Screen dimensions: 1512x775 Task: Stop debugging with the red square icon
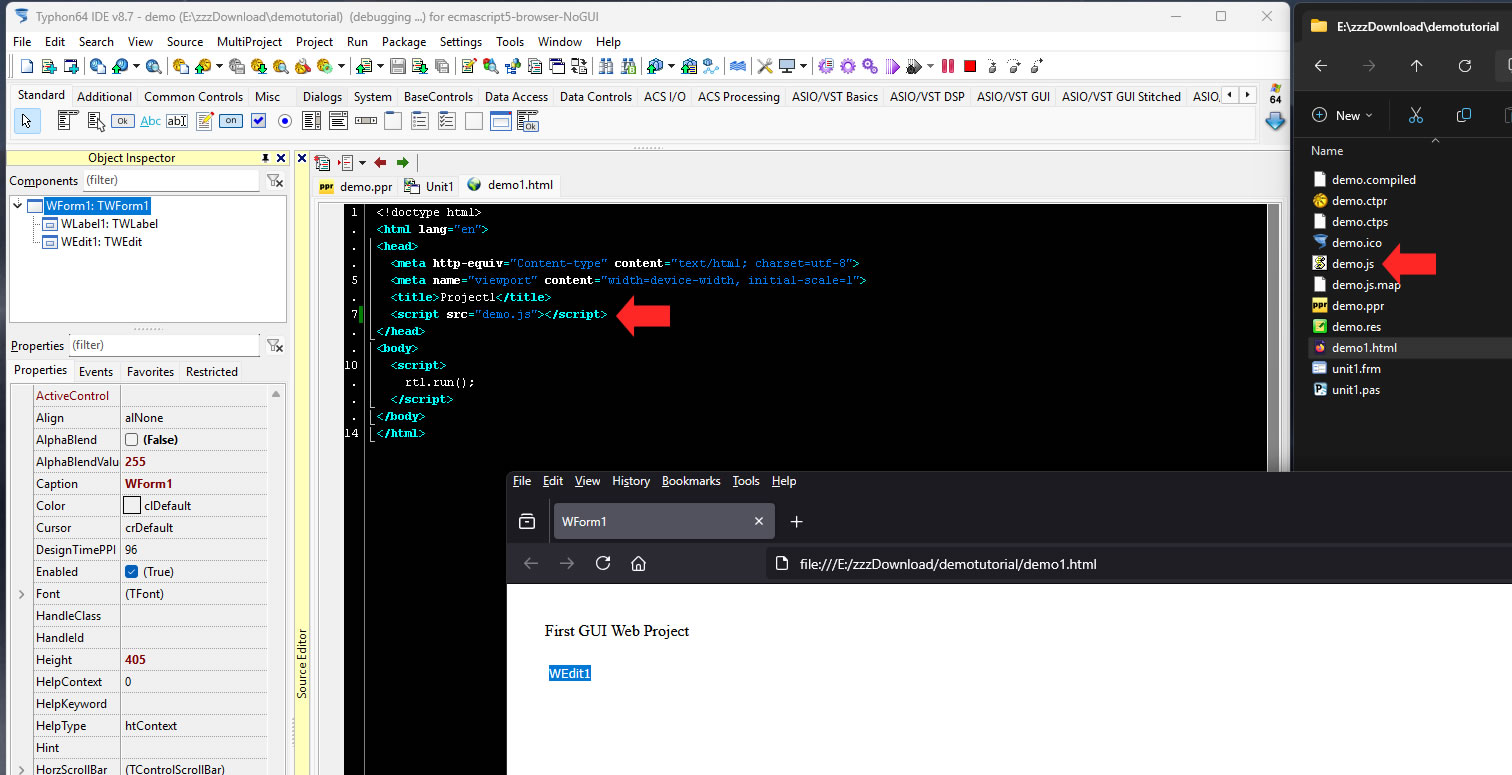pos(970,66)
